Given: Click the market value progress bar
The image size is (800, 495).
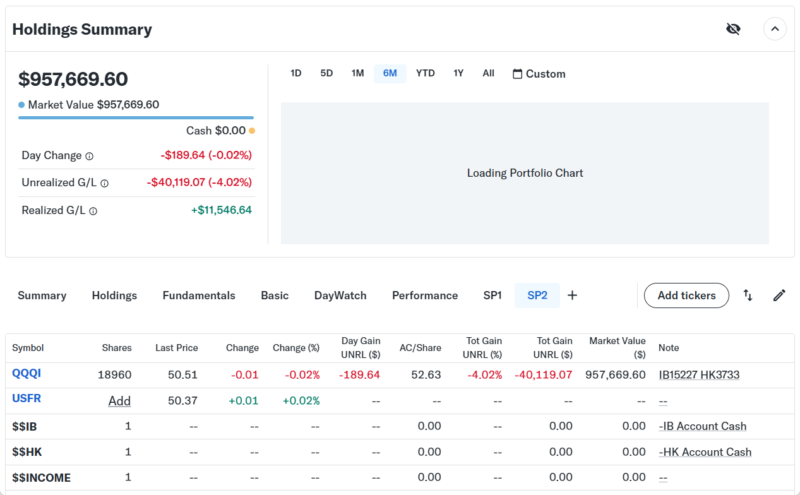Looking at the screenshot, I should (x=135, y=118).
